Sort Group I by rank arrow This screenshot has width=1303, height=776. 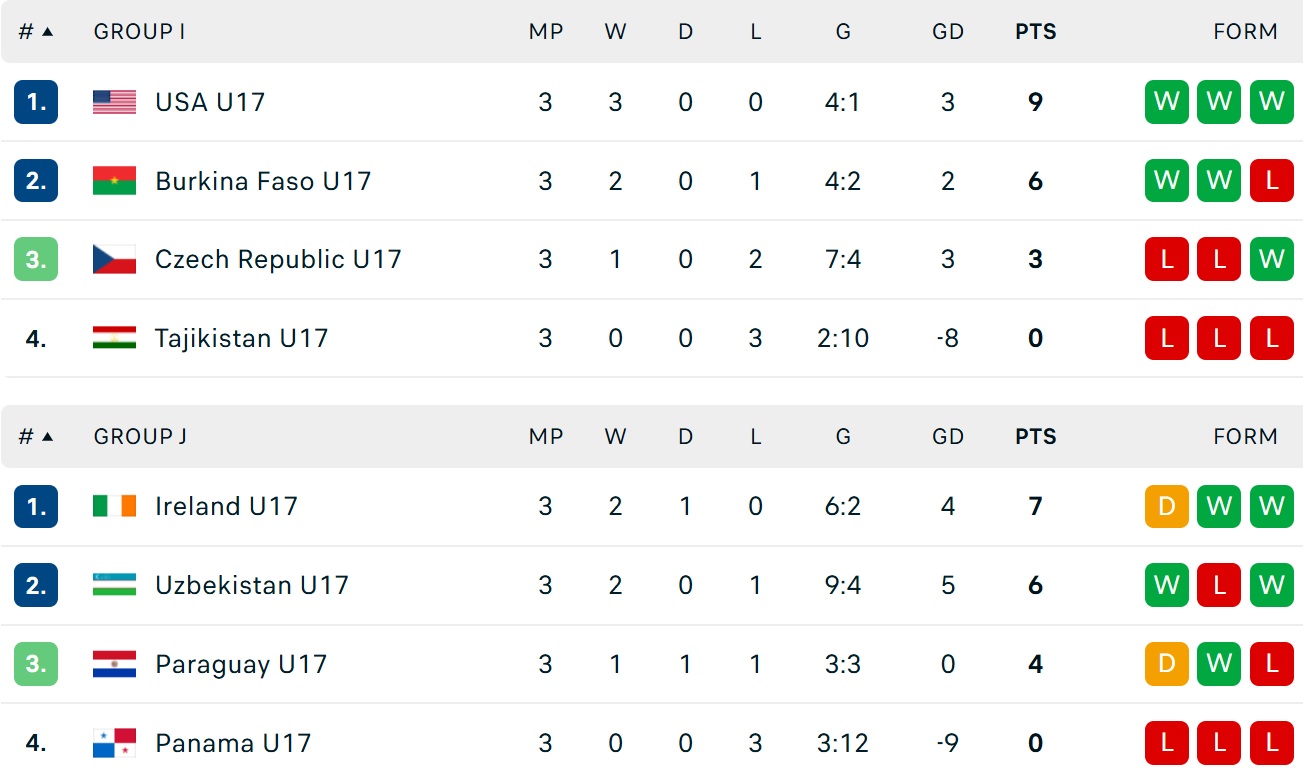pyautogui.click(x=47, y=32)
